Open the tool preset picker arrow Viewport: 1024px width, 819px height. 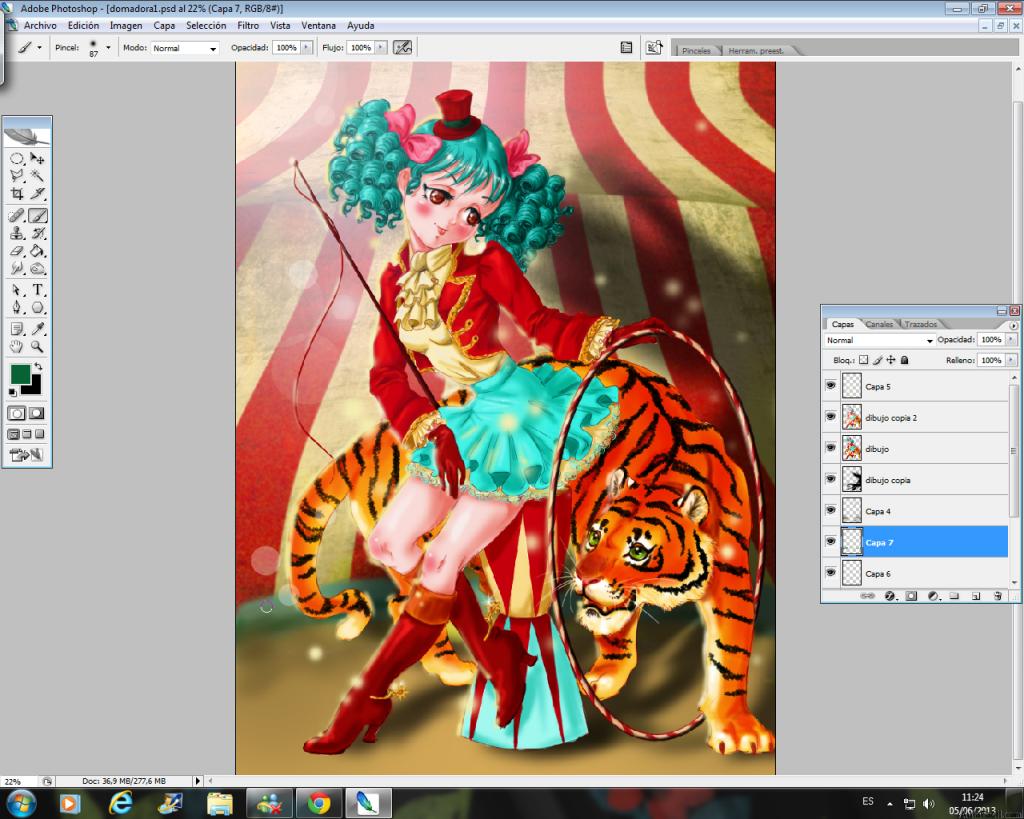pyautogui.click(x=39, y=48)
